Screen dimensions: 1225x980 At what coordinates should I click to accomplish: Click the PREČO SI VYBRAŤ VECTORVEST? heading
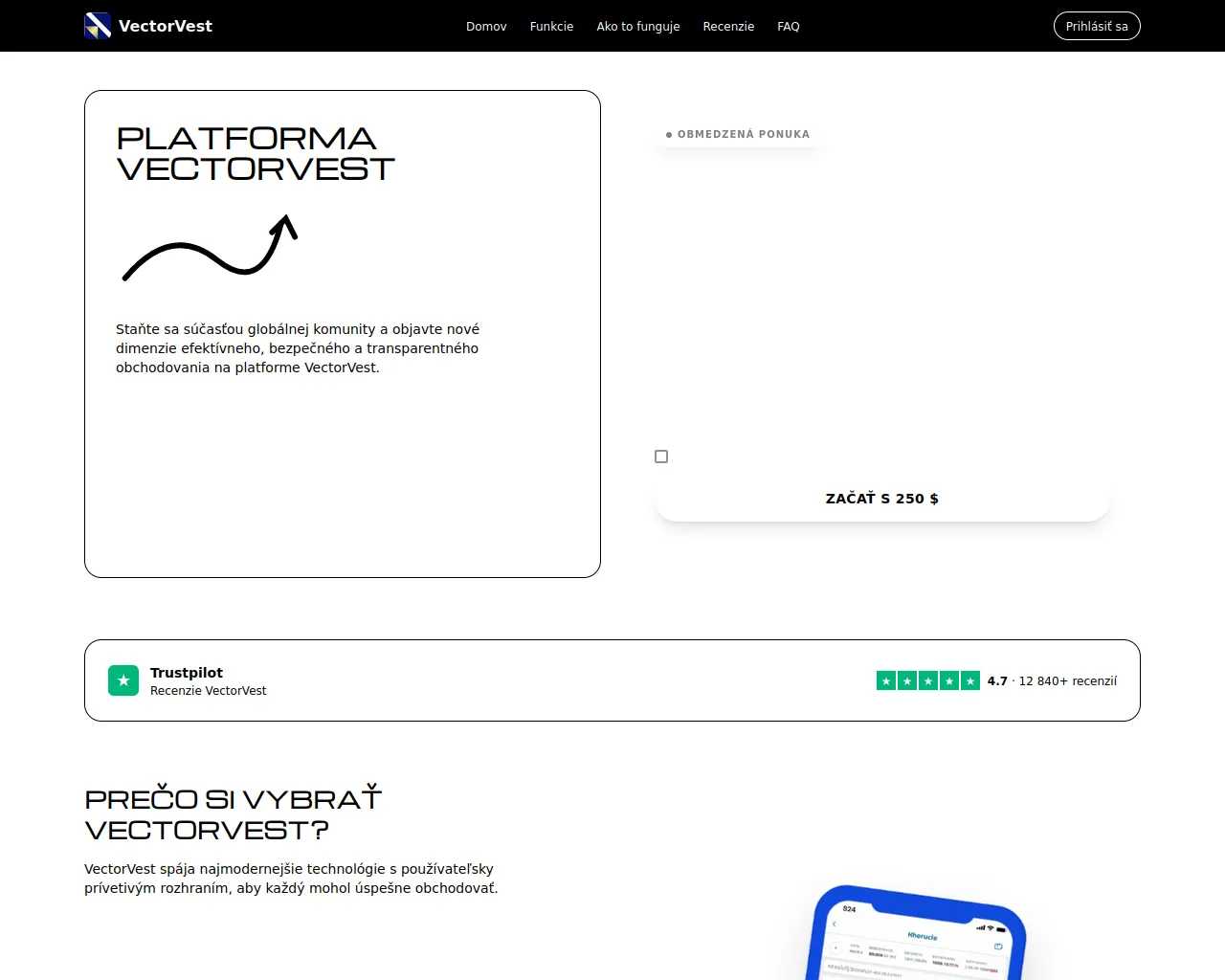[234, 814]
